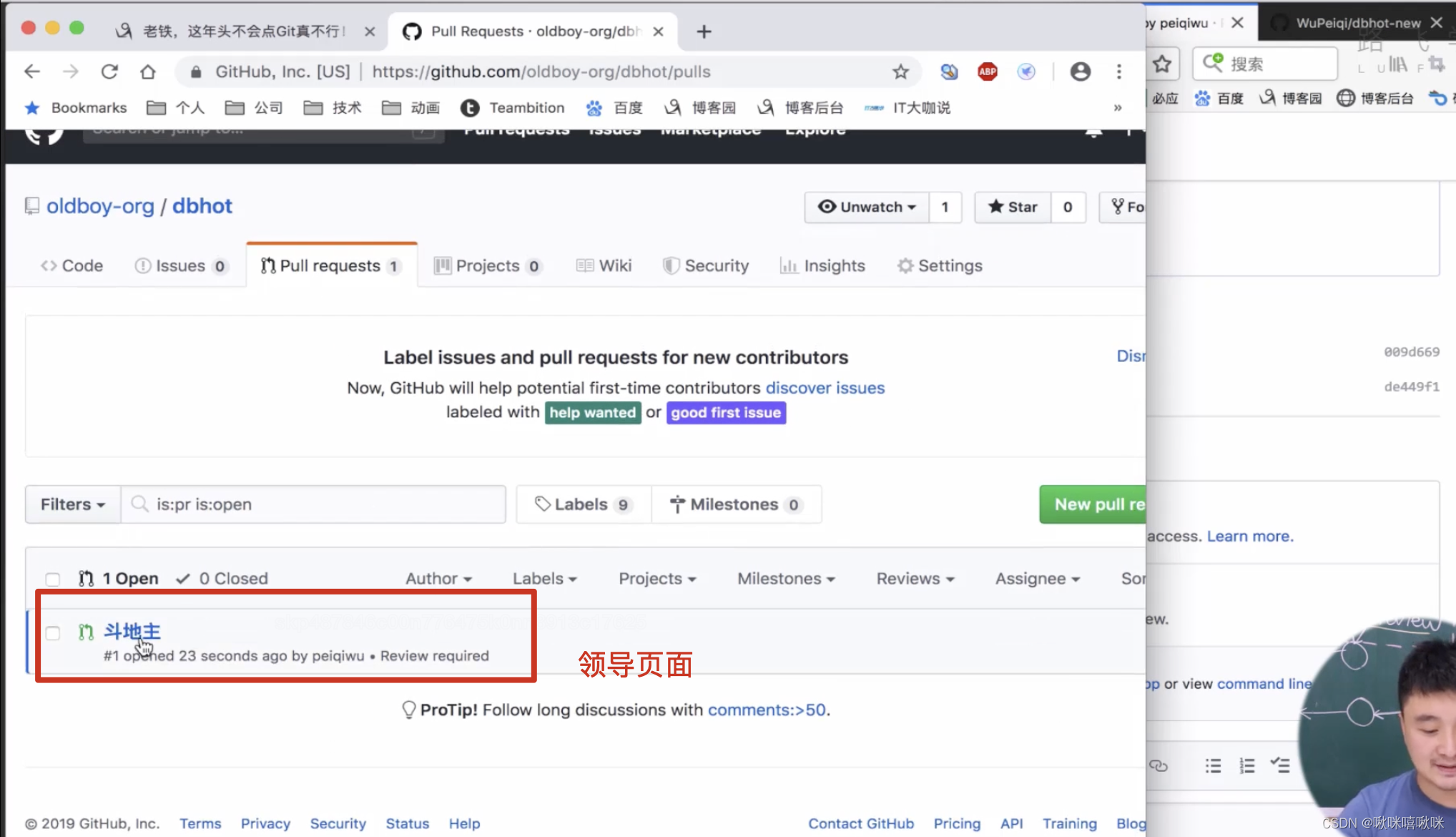Viewport: 1456px width, 837px height.
Task: Open the 个人 bookmark folder
Action: point(175,108)
